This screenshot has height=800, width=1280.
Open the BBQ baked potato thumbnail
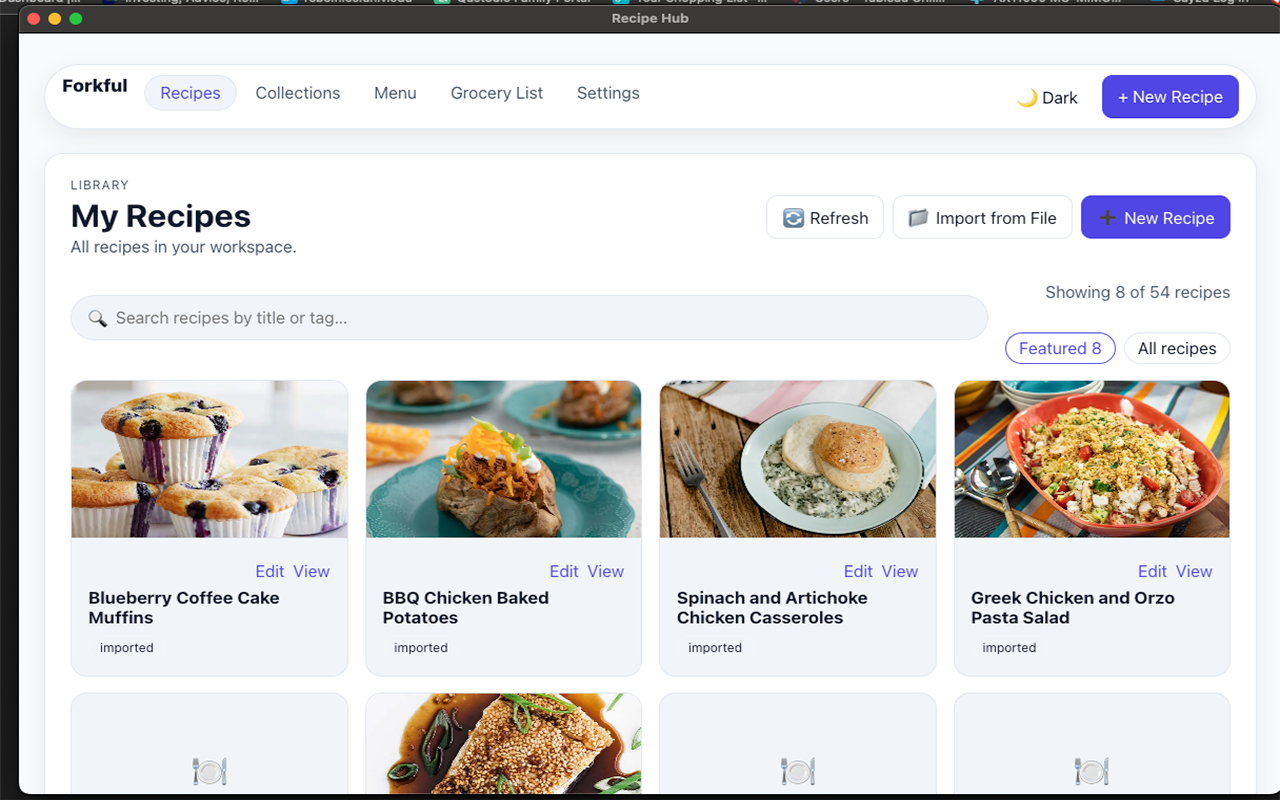[x=504, y=459]
